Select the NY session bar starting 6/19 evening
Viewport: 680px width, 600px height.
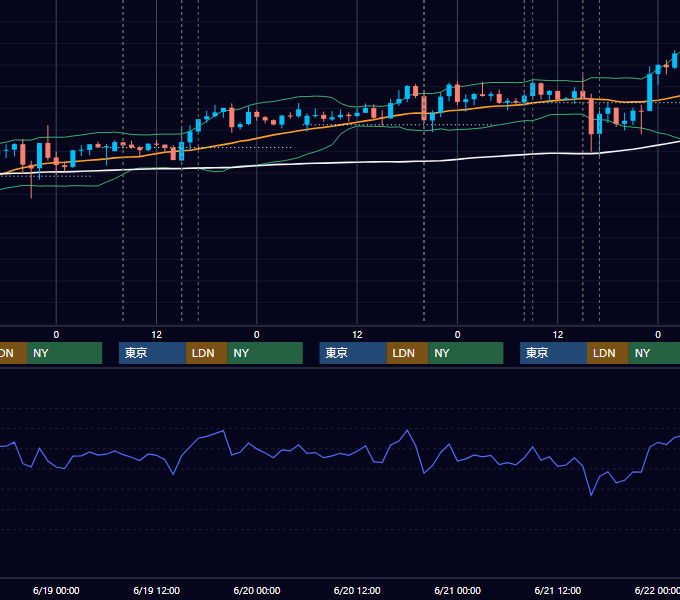click(x=265, y=353)
